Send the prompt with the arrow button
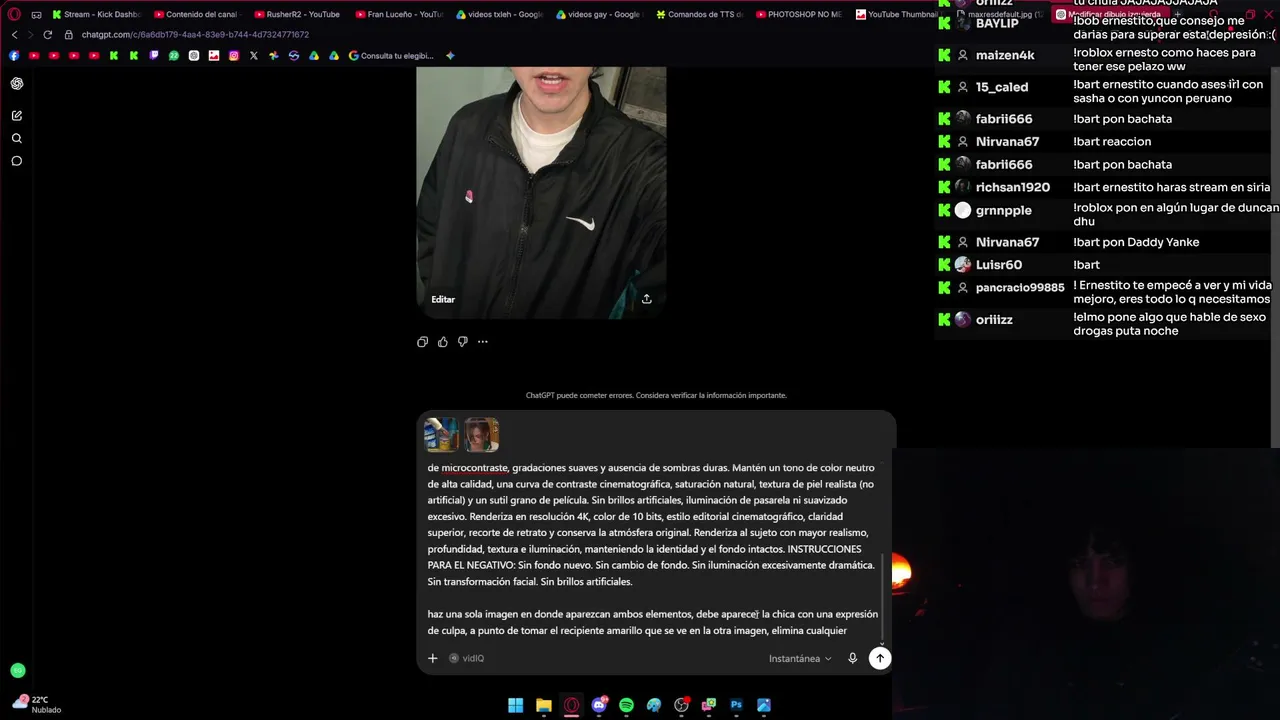The height and width of the screenshot is (720, 1280). coord(880,658)
